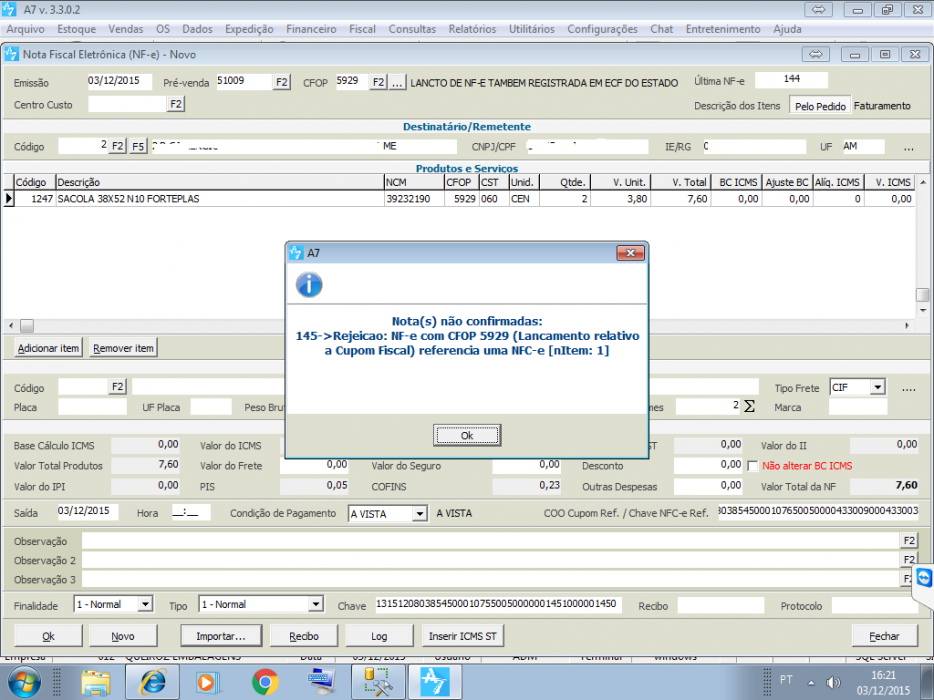Image resolution: width=934 pixels, height=700 pixels.
Task: Open the Windows Start orb
Action: pyautogui.click(x=24, y=682)
